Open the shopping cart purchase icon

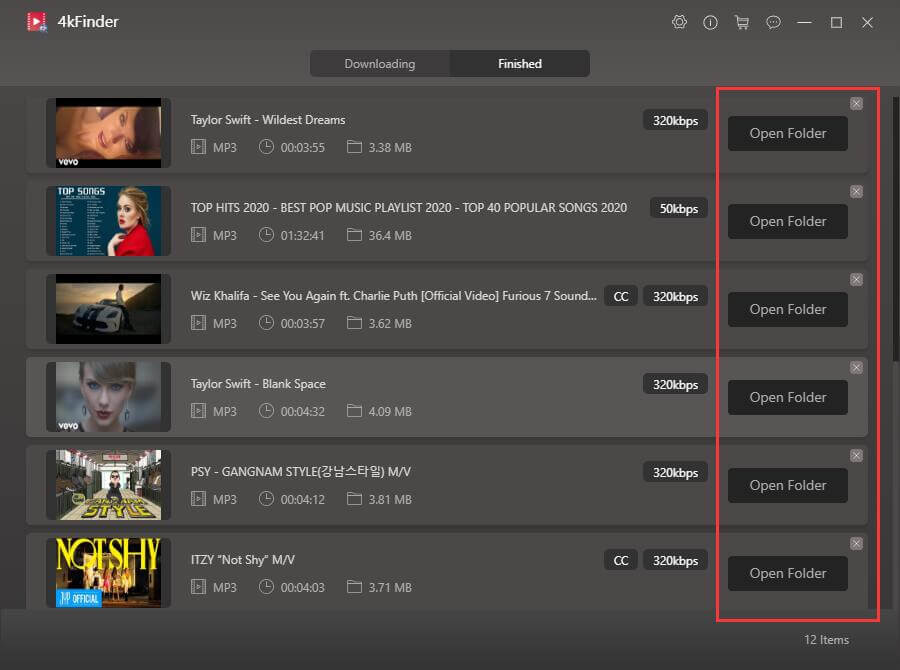[x=742, y=22]
